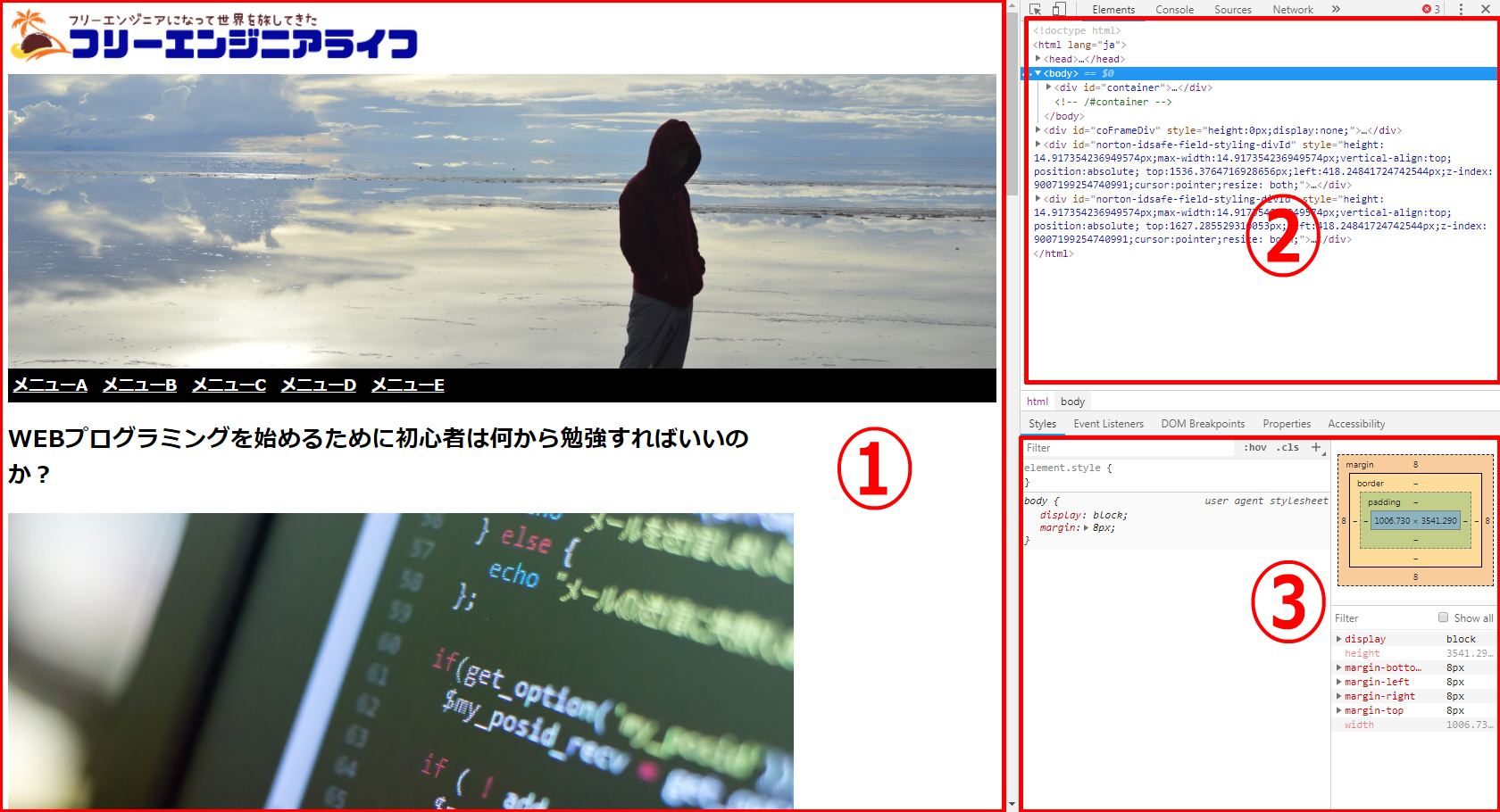Show more DevTools tabs with double chevron

1336,9
